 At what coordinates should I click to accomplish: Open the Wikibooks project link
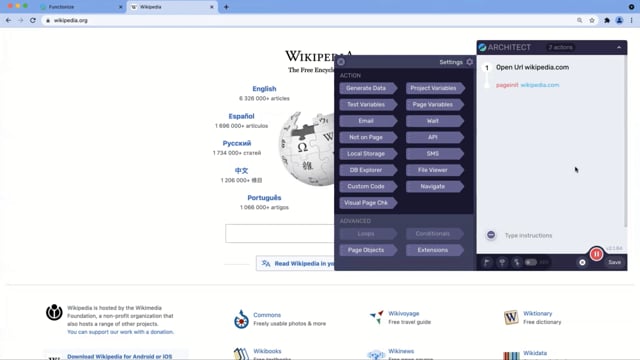(x=267, y=351)
